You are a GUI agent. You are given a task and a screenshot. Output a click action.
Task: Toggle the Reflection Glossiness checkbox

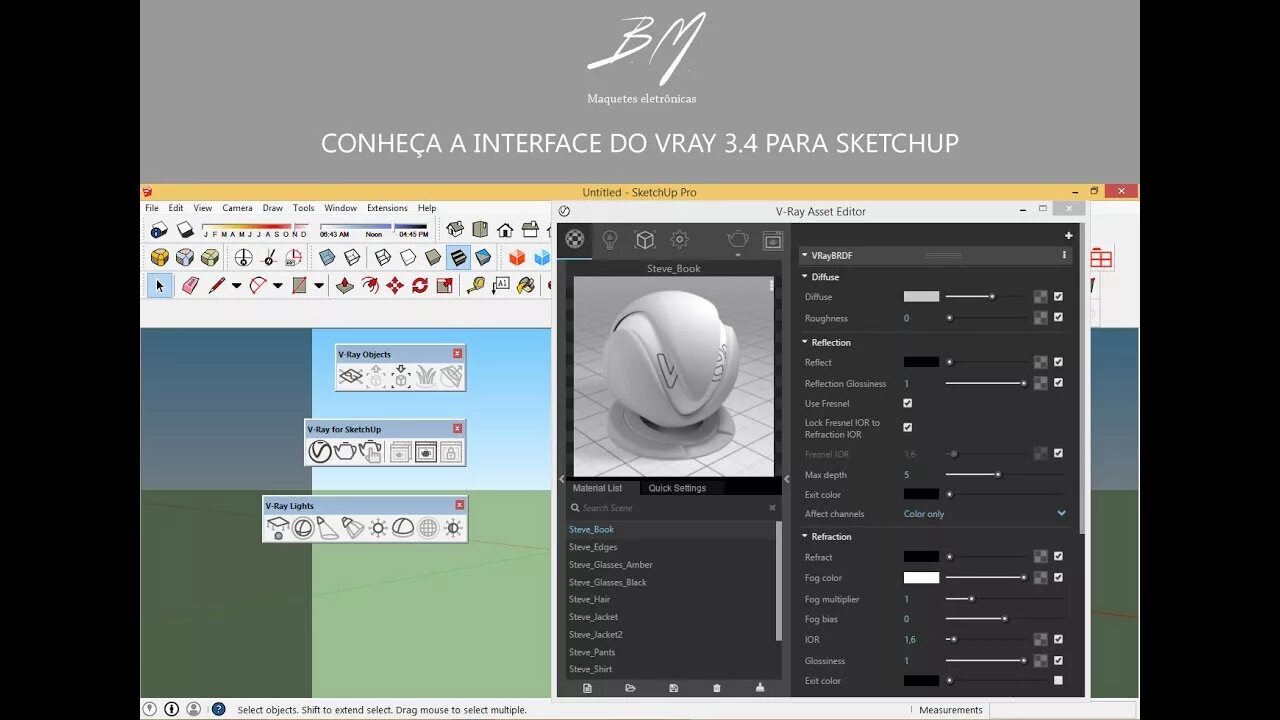pyautogui.click(x=1058, y=383)
